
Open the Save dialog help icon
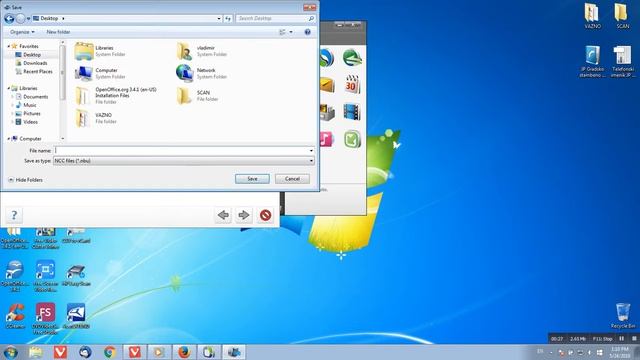coord(307,32)
